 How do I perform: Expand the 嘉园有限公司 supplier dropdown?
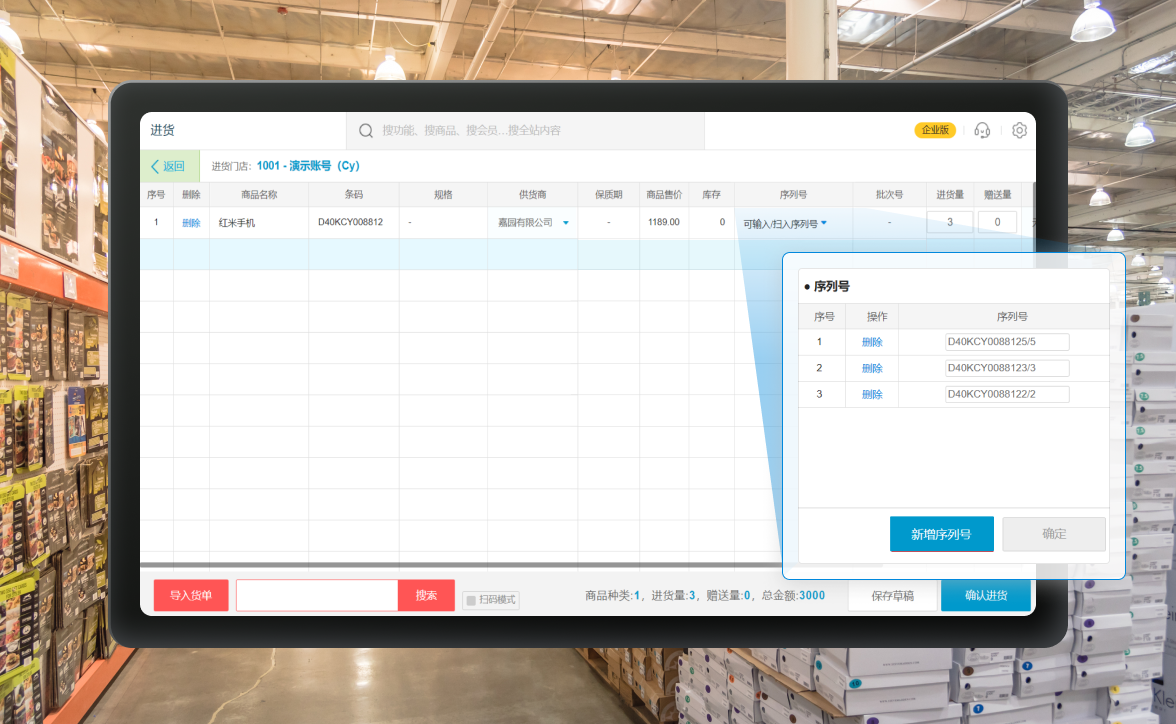pos(565,223)
